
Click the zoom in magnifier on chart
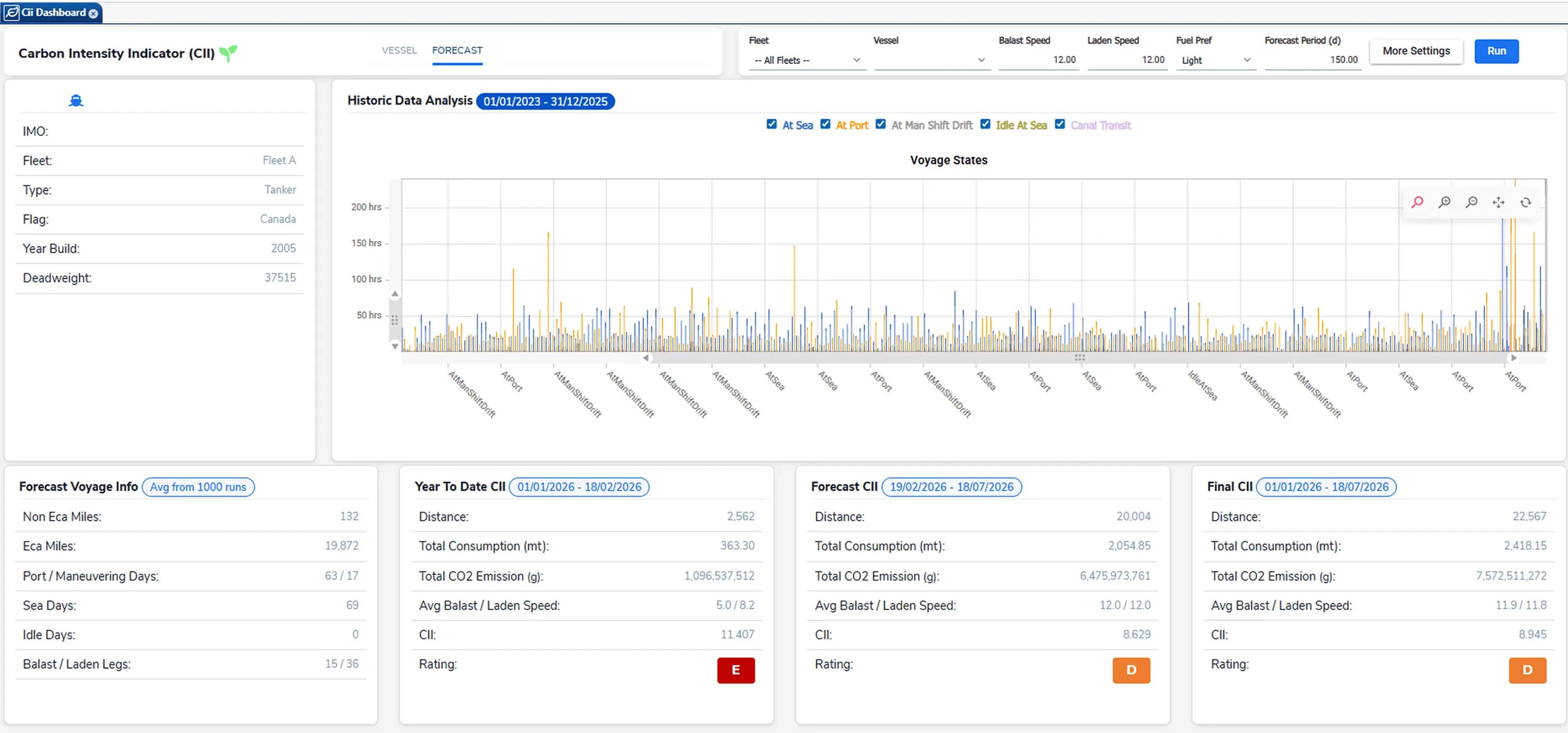[1444, 202]
